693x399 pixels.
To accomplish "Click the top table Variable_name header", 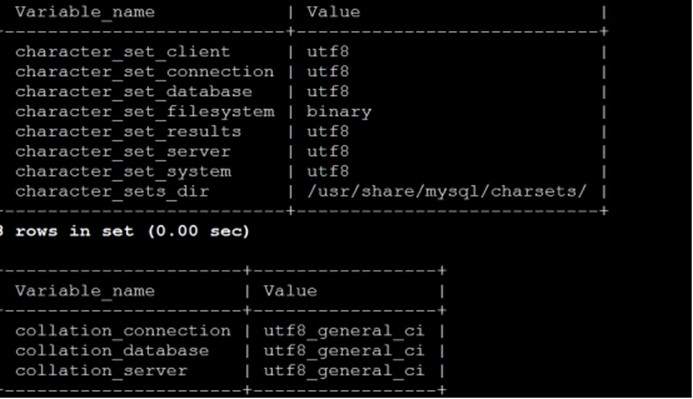I will pyautogui.click(x=85, y=12).
